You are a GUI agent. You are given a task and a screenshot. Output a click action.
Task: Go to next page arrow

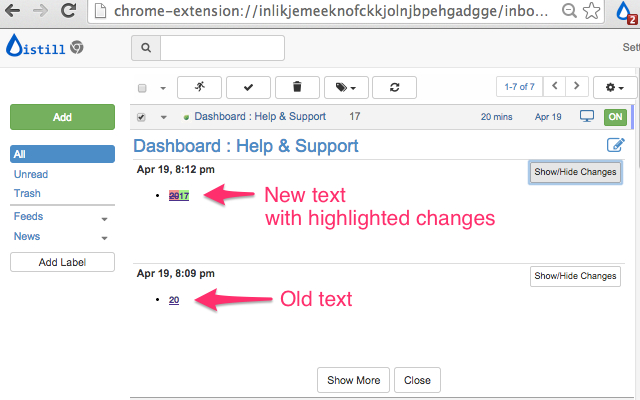pyautogui.click(x=577, y=87)
